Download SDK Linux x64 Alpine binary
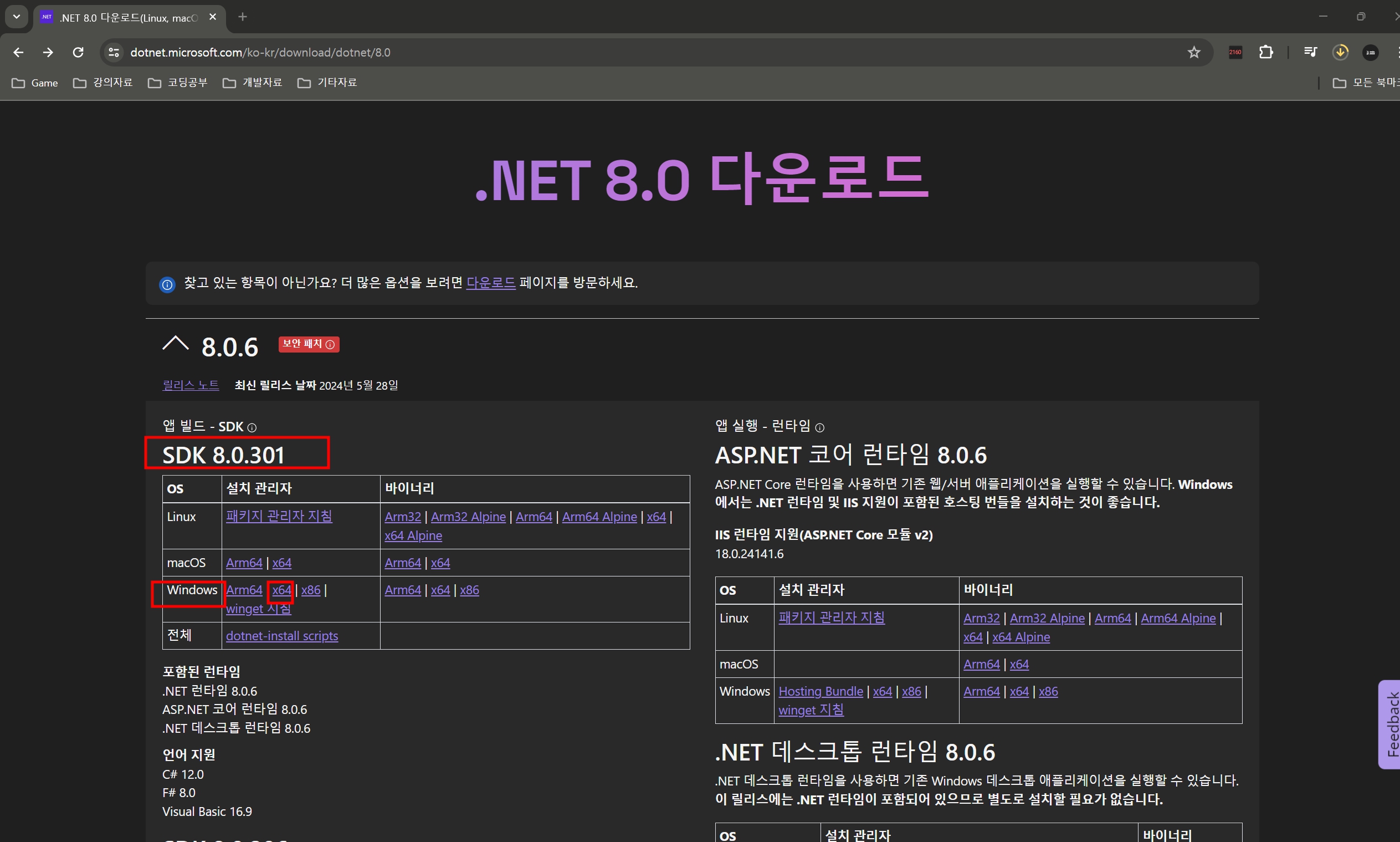Image resolution: width=1400 pixels, height=842 pixels. (x=413, y=535)
